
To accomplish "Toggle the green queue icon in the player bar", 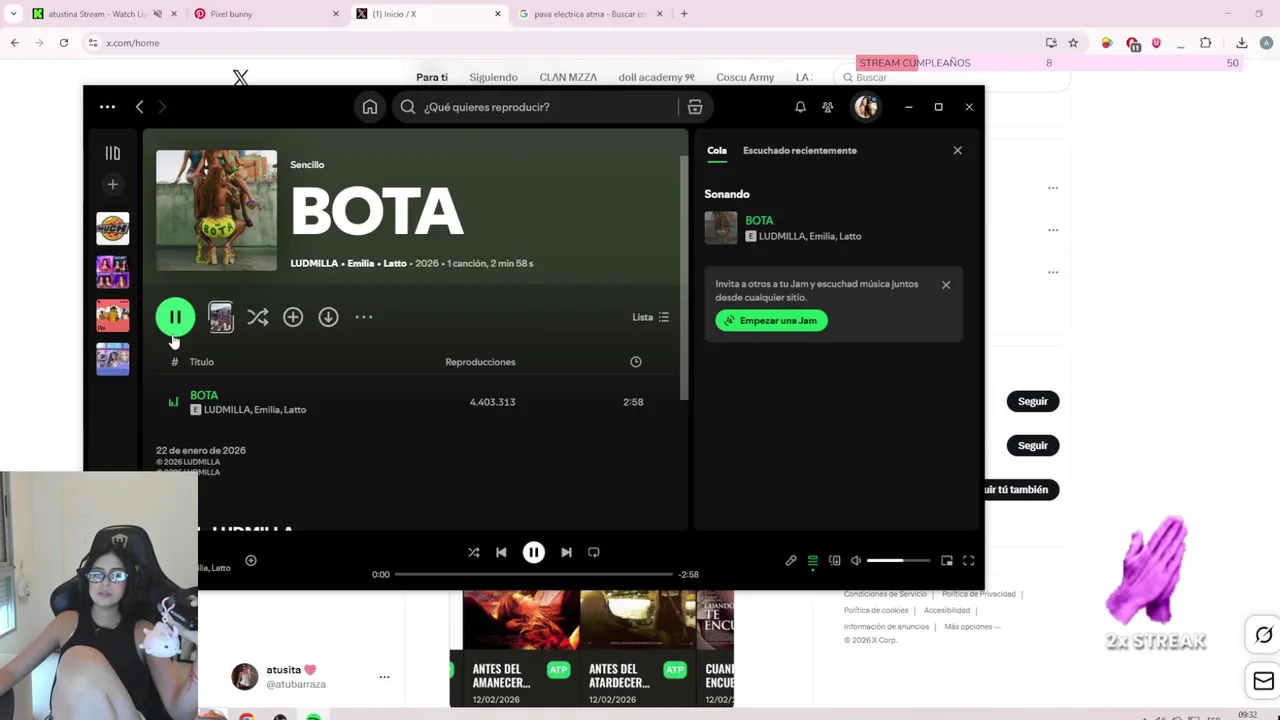I will coord(813,561).
